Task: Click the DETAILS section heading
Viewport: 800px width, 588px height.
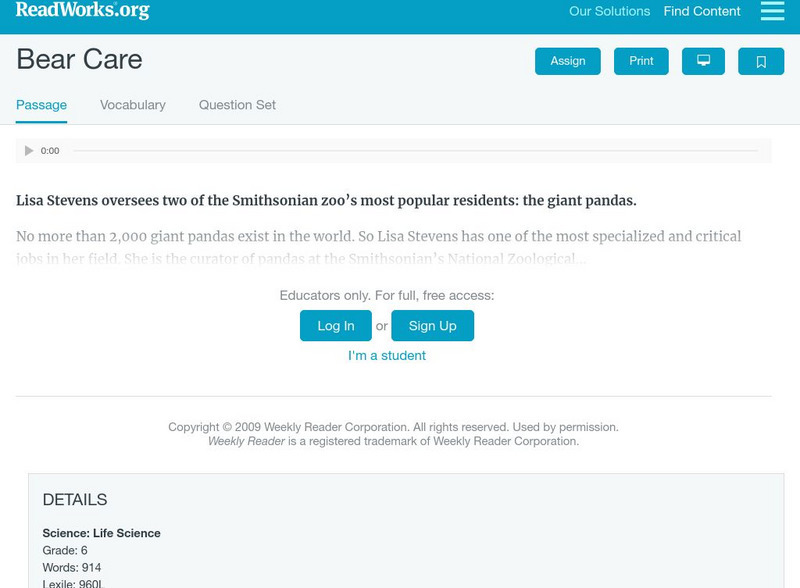Action: click(75, 500)
